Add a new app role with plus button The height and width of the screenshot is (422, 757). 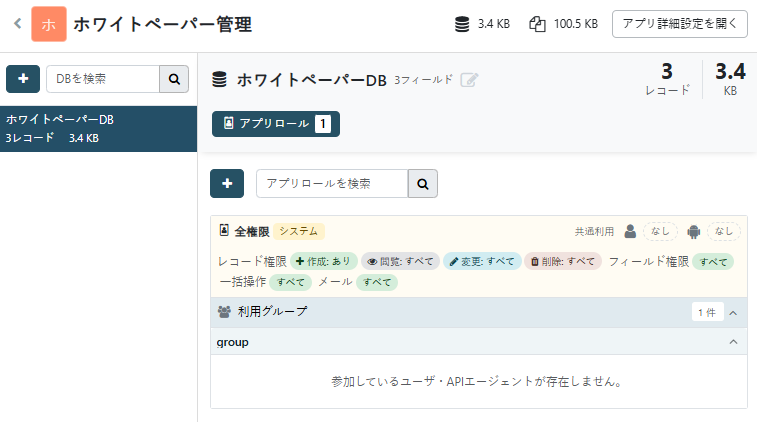227,183
